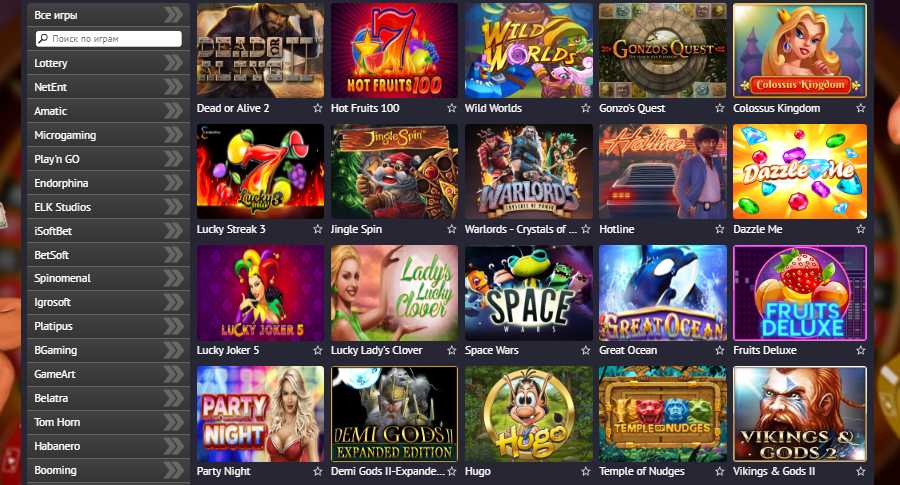Expand the Microgaming chevron arrows
Image resolution: width=900 pixels, height=485 pixels.
173,135
